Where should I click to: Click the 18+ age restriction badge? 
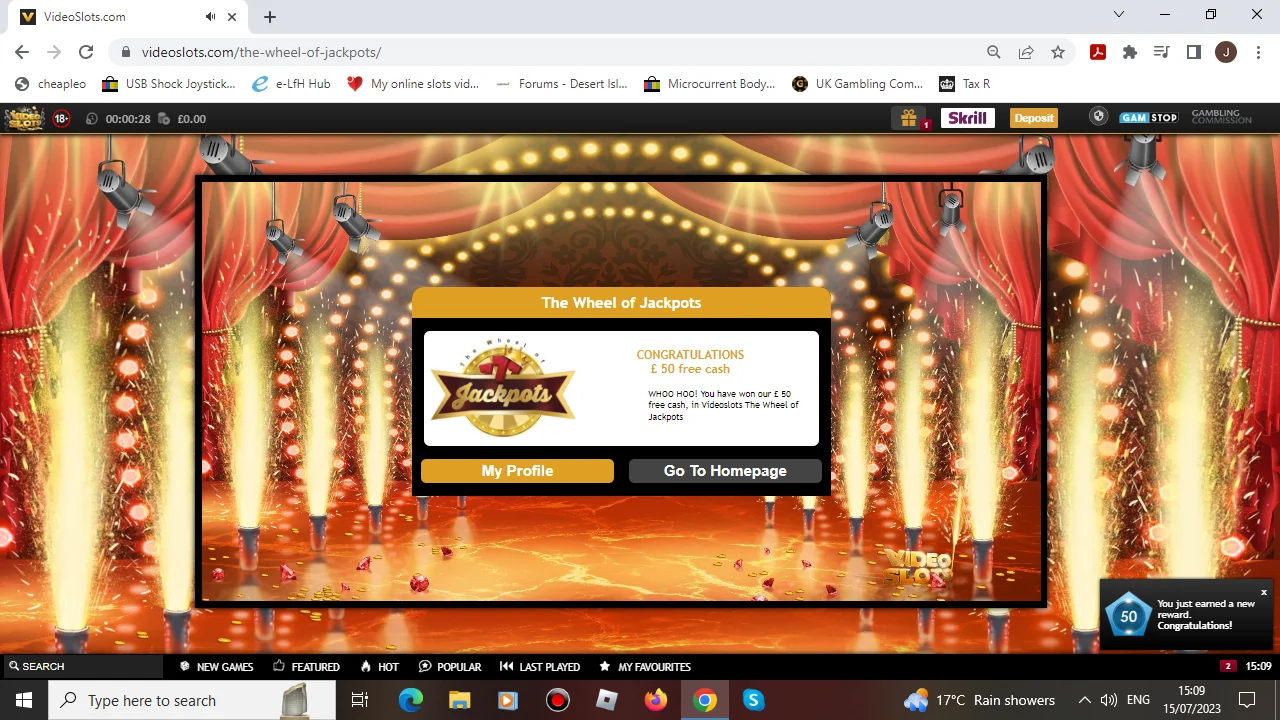[61, 118]
